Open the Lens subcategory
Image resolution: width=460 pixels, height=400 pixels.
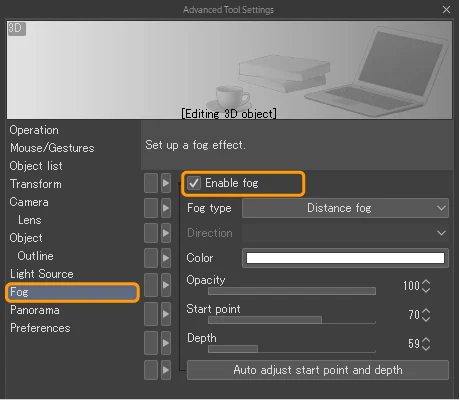pos(30,220)
